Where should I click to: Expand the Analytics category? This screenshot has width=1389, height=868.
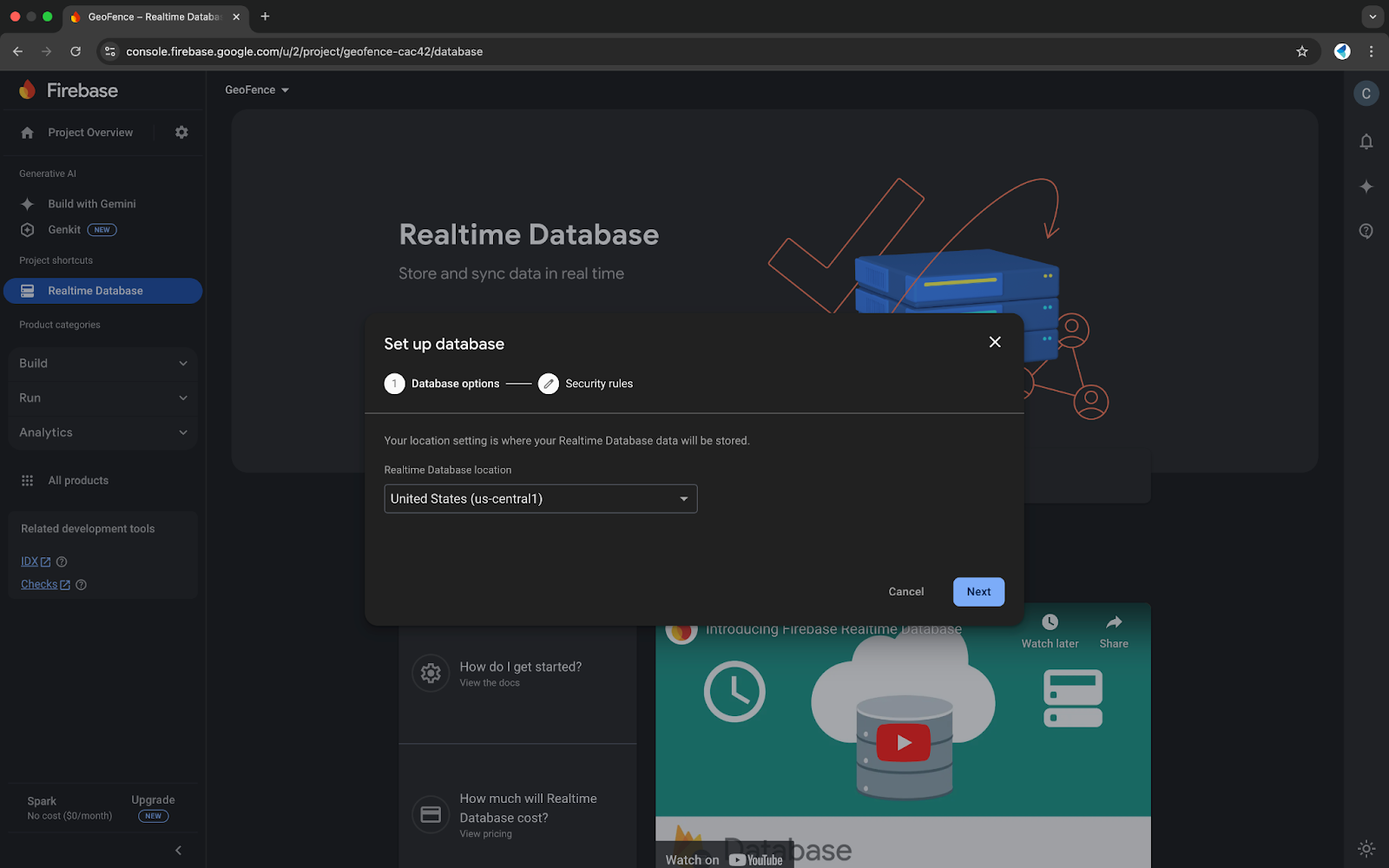click(102, 432)
